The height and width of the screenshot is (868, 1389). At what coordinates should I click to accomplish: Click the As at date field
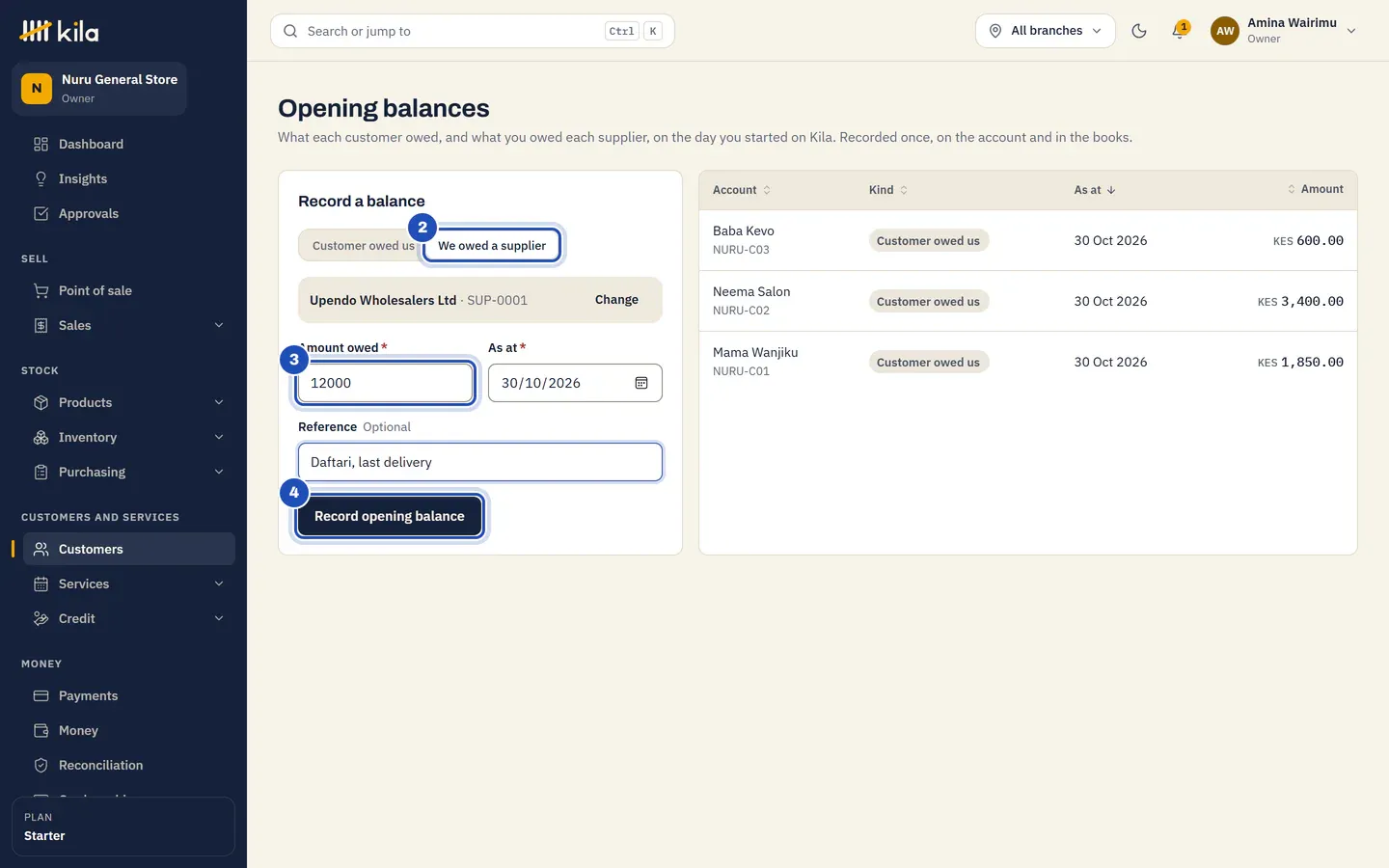coord(575,383)
